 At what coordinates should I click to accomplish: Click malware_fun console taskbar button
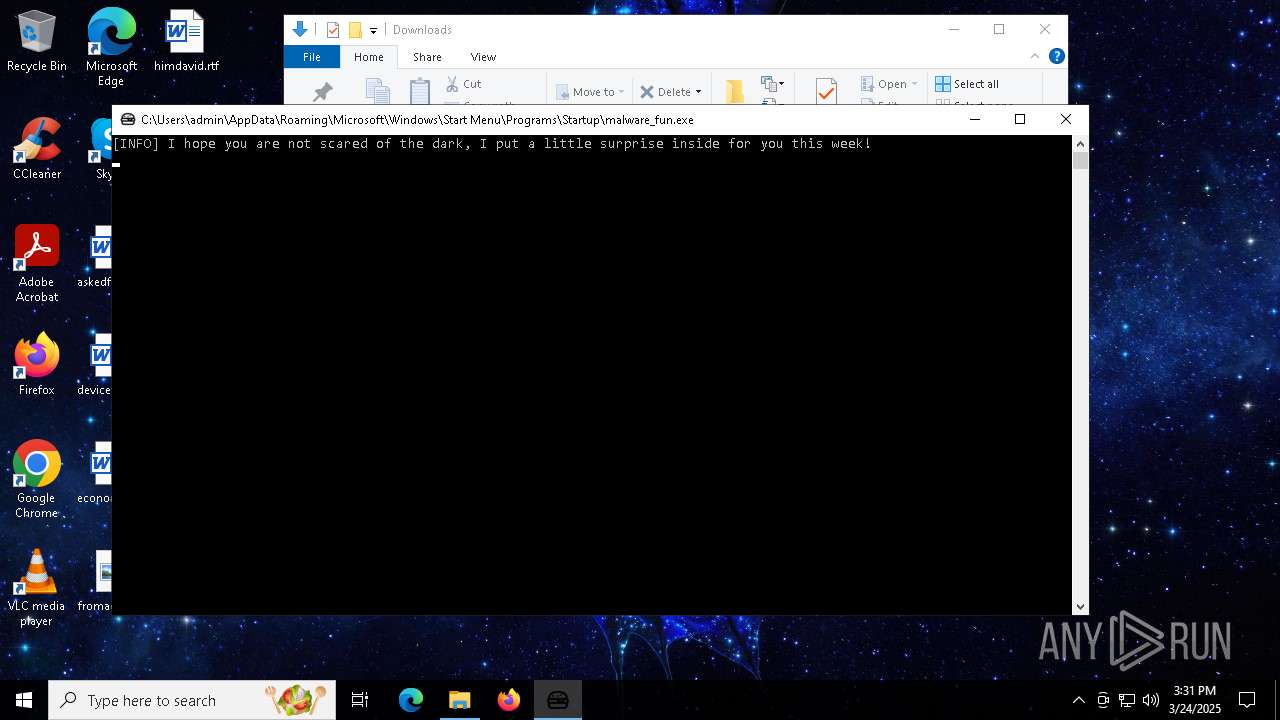[558, 700]
